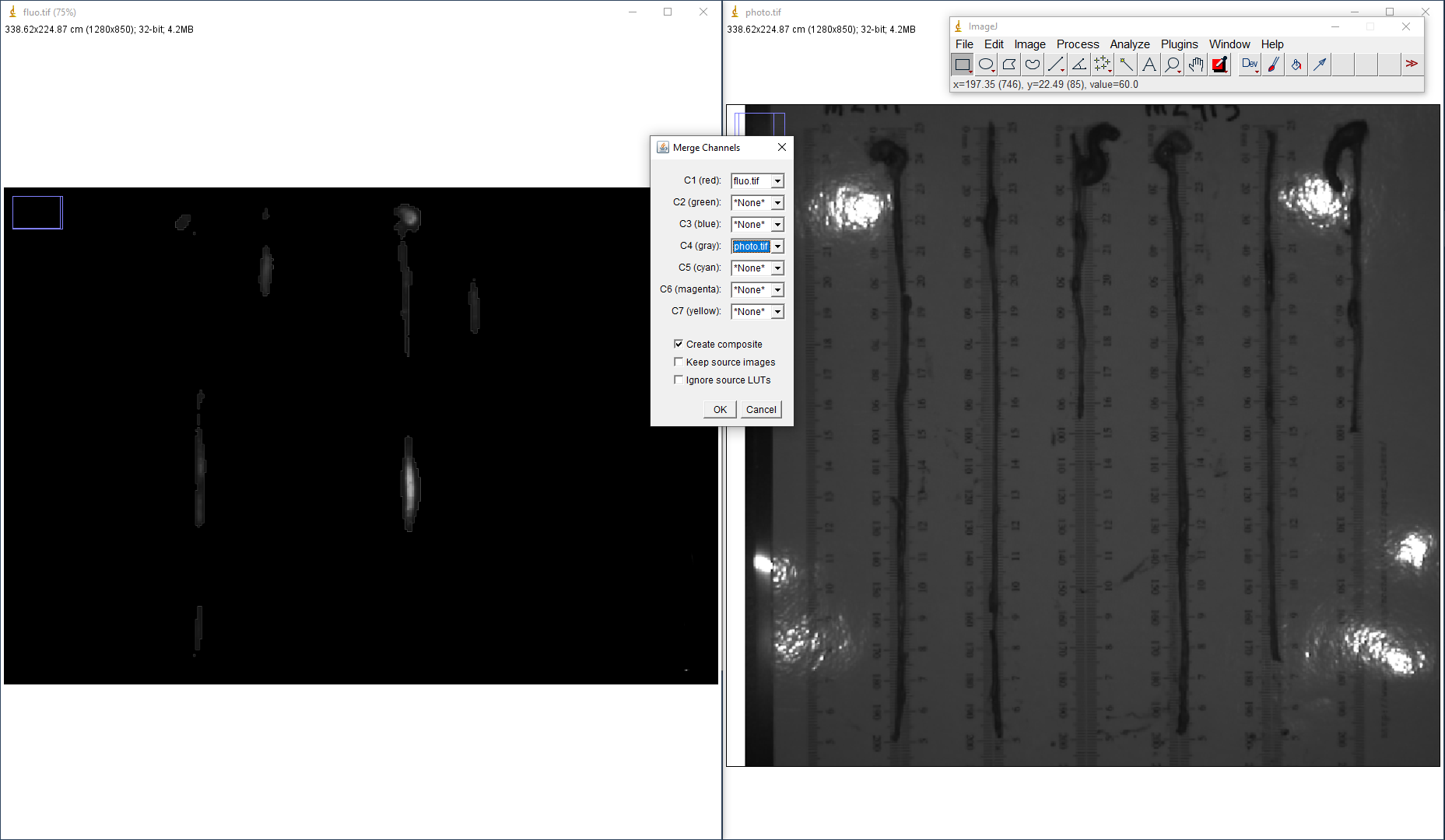The width and height of the screenshot is (1445, 840).
Task: Click the 'photo.tif' window title
Action: coord(763,12)
